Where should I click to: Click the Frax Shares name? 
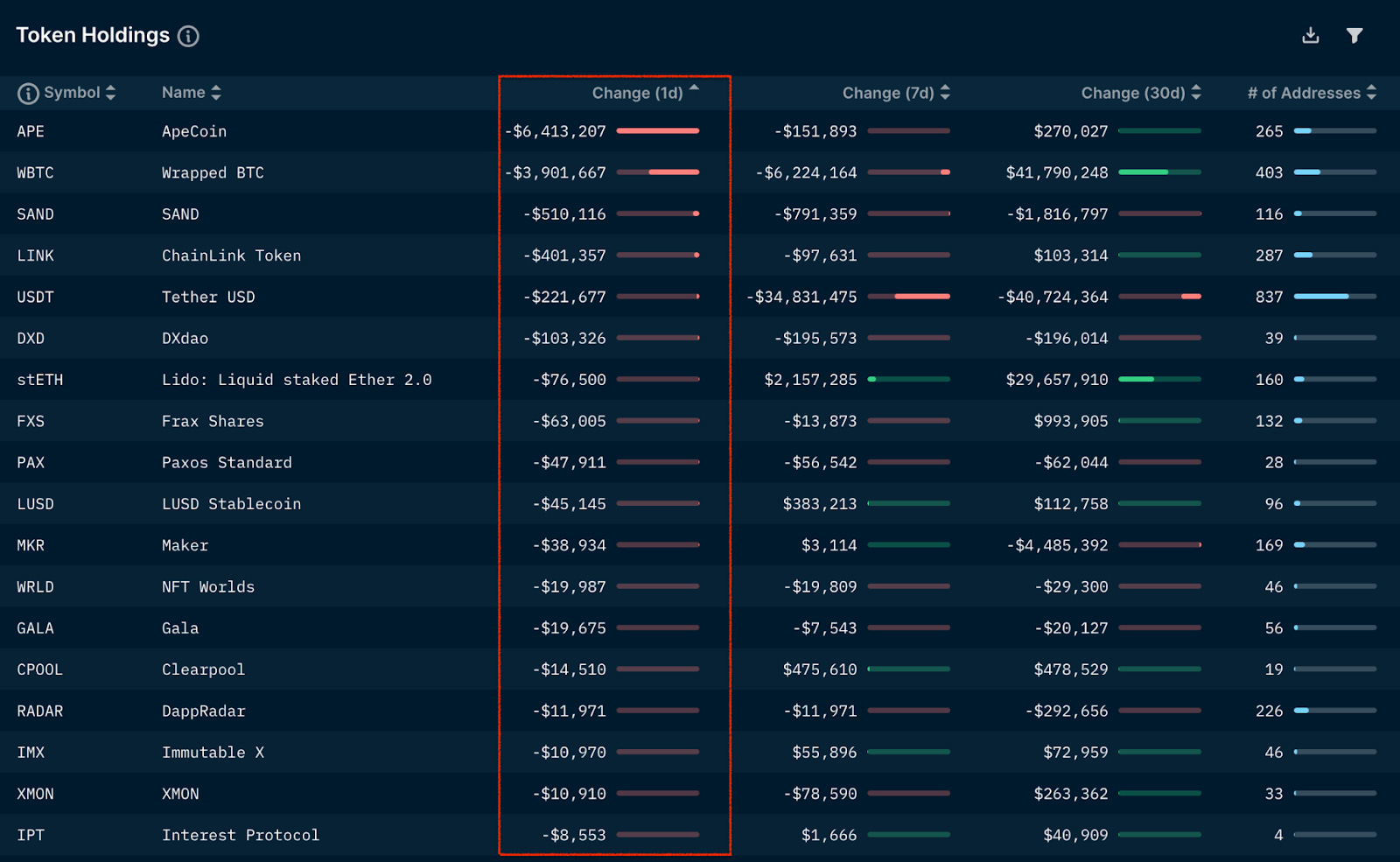[x=213, y=421]
